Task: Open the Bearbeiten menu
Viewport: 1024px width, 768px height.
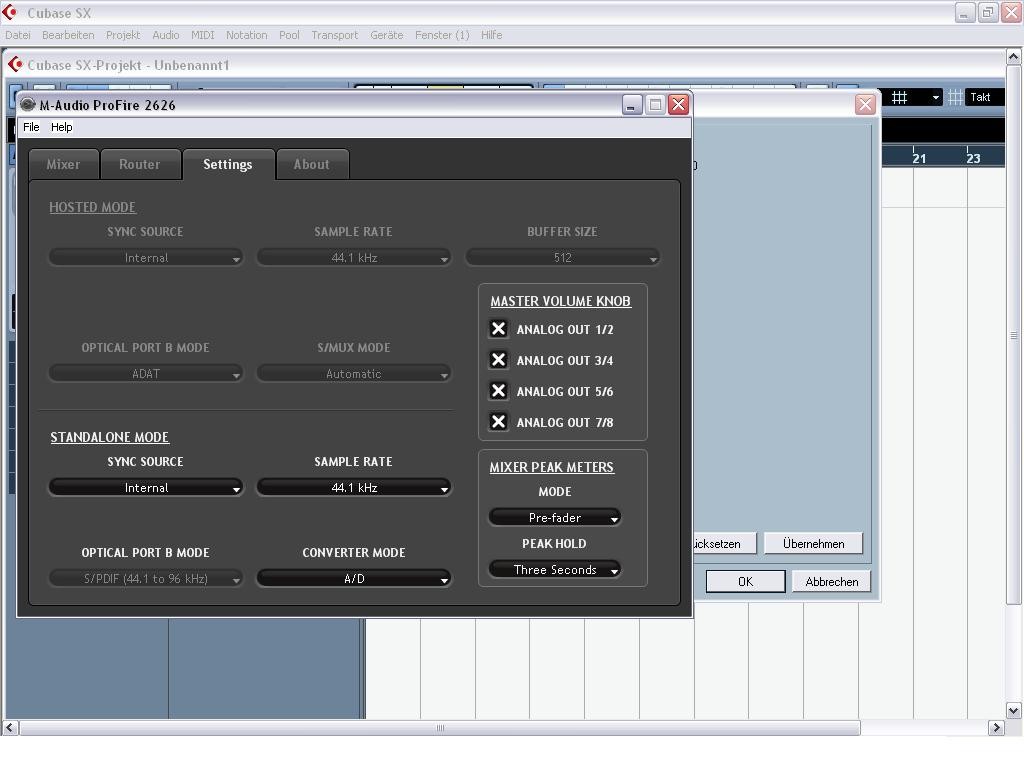Action: pyautogui.click(x=68, y=35)
